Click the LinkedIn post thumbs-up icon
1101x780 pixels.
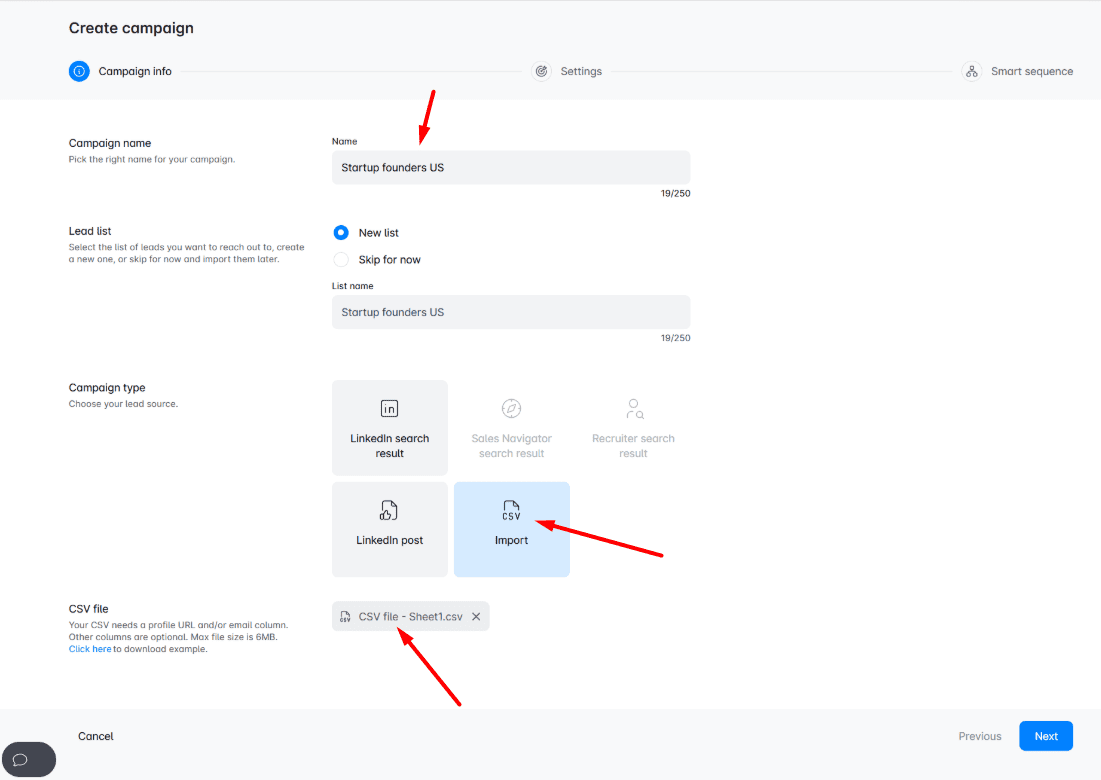pos(389,510)
